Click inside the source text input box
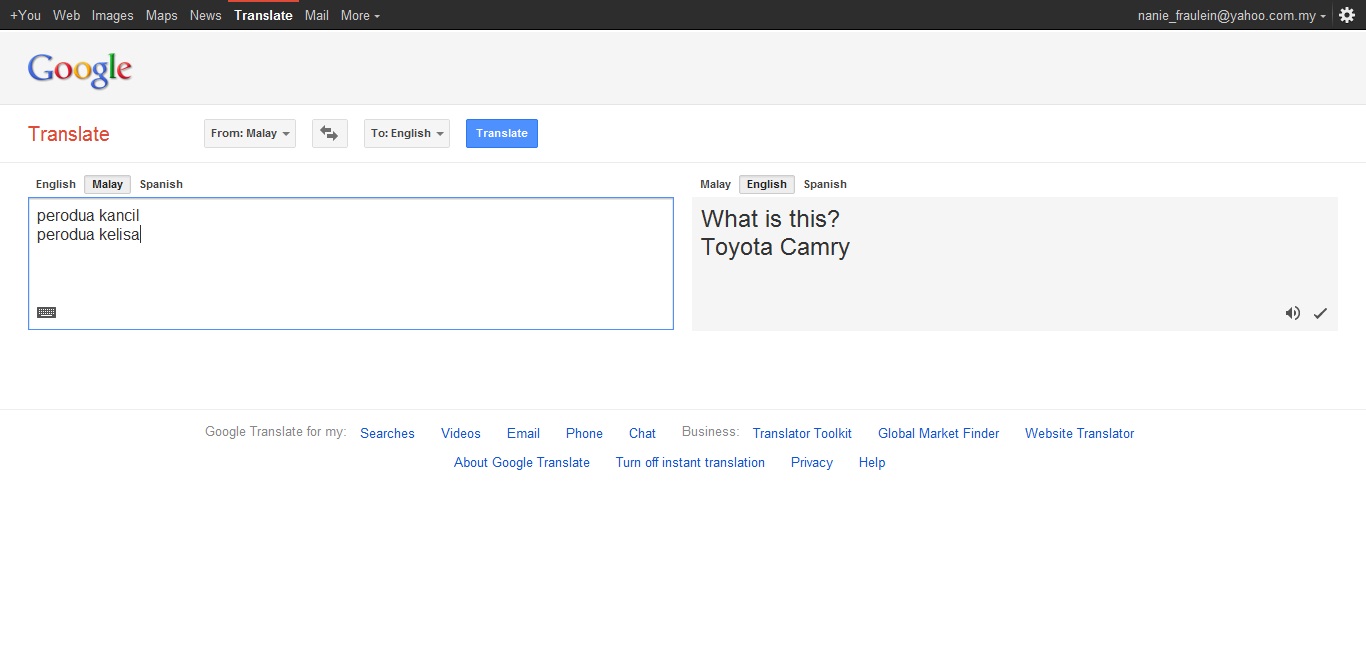The width and height of the screenshot is (1366, 667). pyautogui.click(x=351, y=264)
